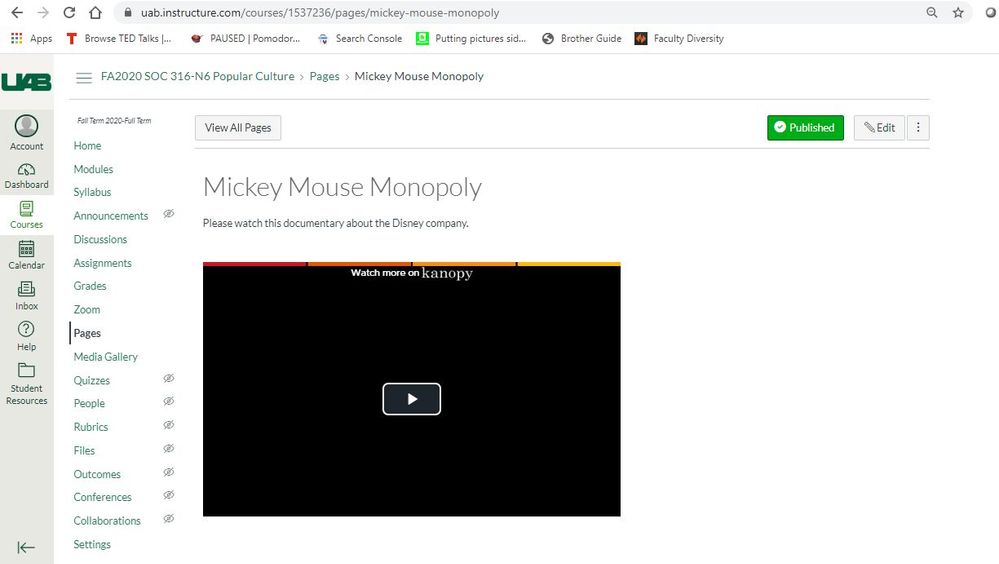
Task: Toggle the green Published button
Action: click(x=805, y=128)
